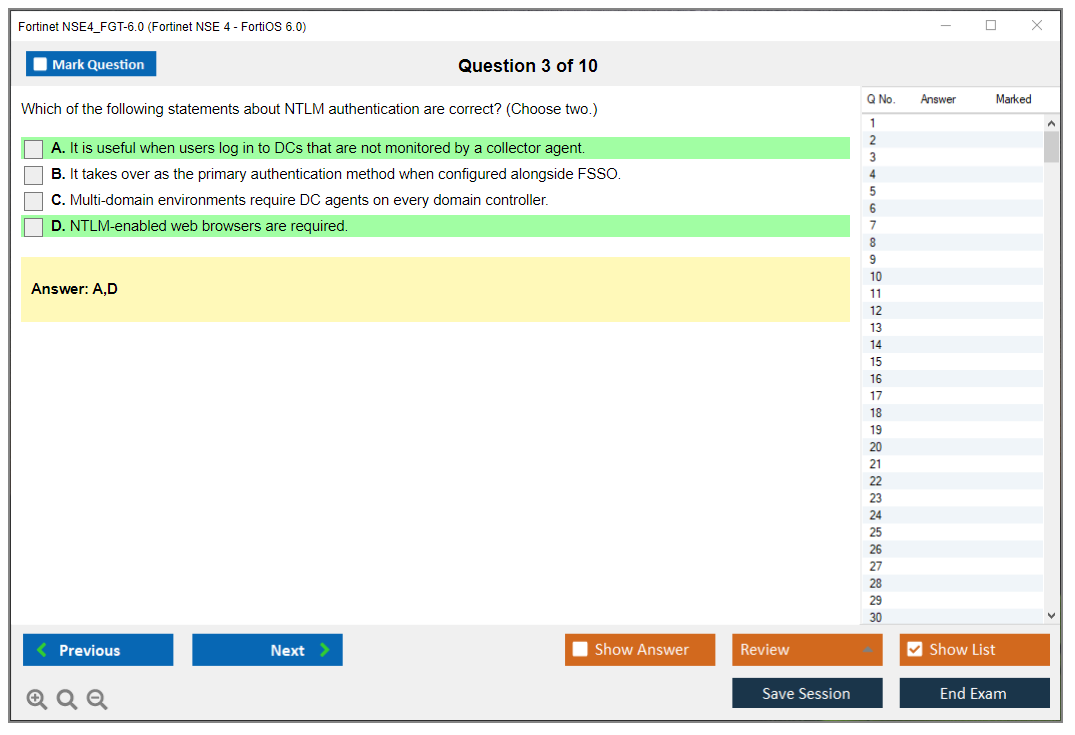Viewport: 1075px width, 735px height.
Task: Jump to question 10 in list
Action: (x=876, y=277)
